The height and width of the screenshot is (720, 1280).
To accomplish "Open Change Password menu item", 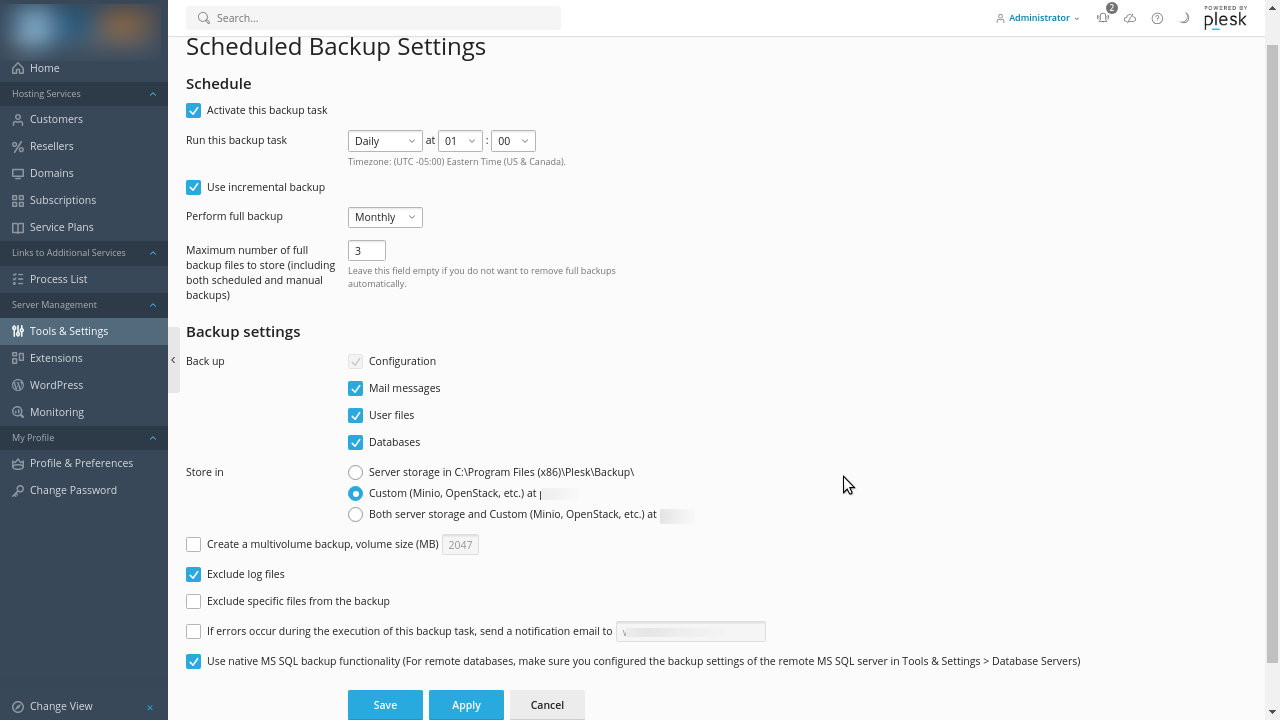I will [x=84, y=490].
